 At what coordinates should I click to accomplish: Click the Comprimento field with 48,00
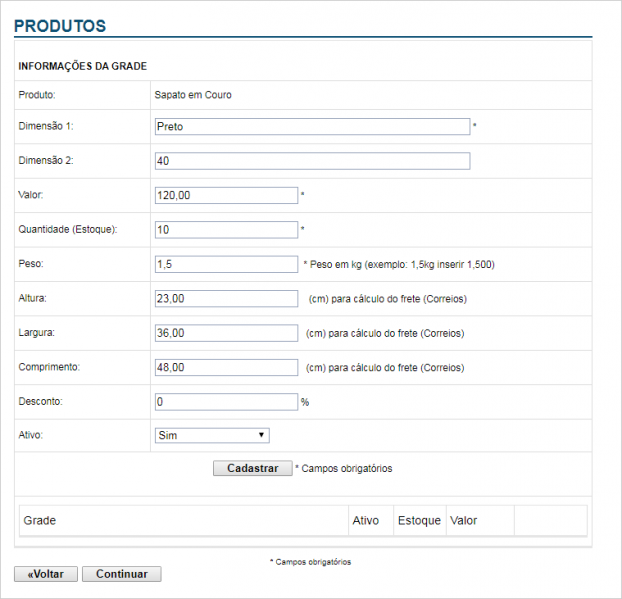pos(226,367)
